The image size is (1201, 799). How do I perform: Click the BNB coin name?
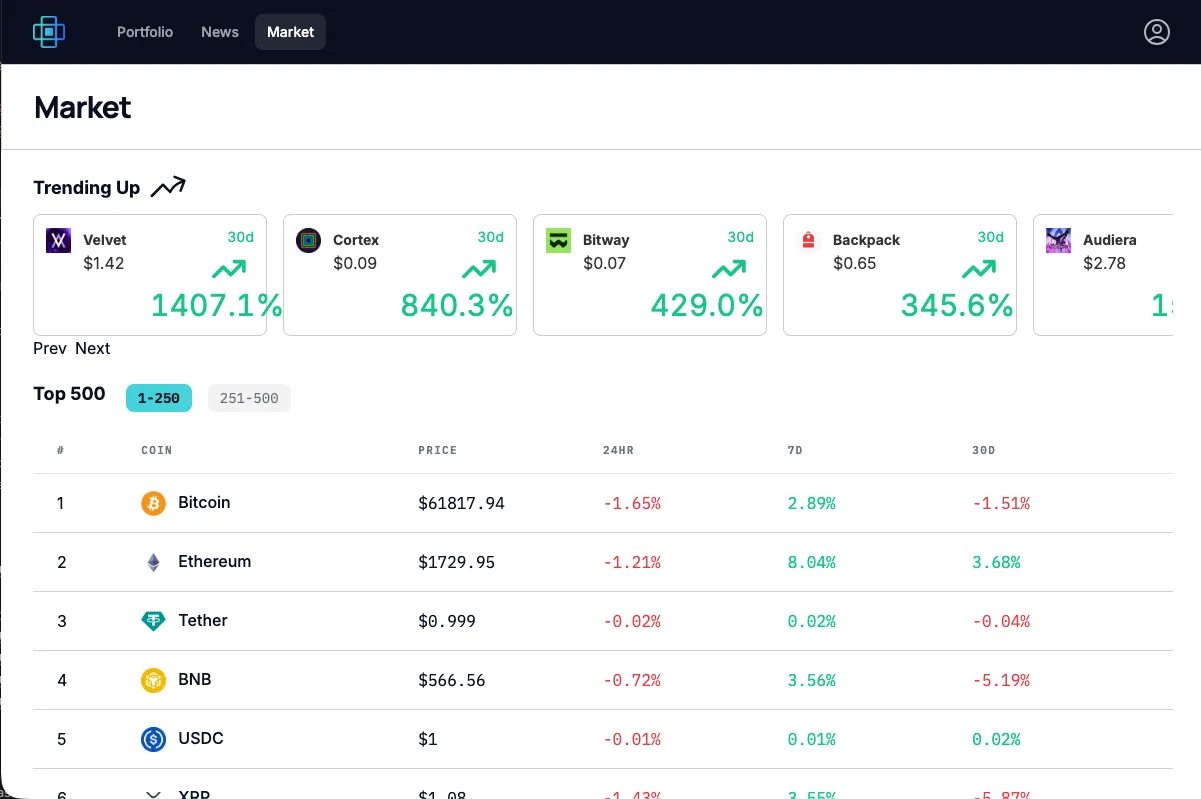click(195, 679)
